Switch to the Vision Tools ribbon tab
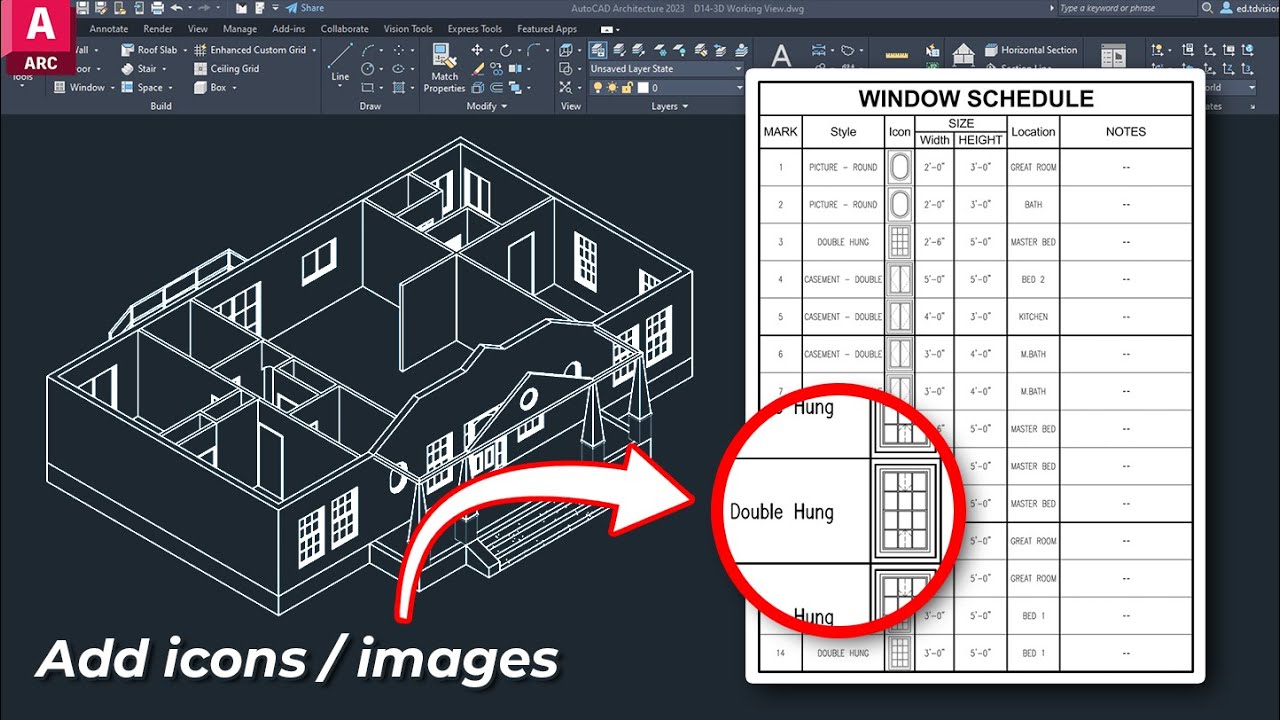Viewport: 1280px width, 720px height. 408,29
